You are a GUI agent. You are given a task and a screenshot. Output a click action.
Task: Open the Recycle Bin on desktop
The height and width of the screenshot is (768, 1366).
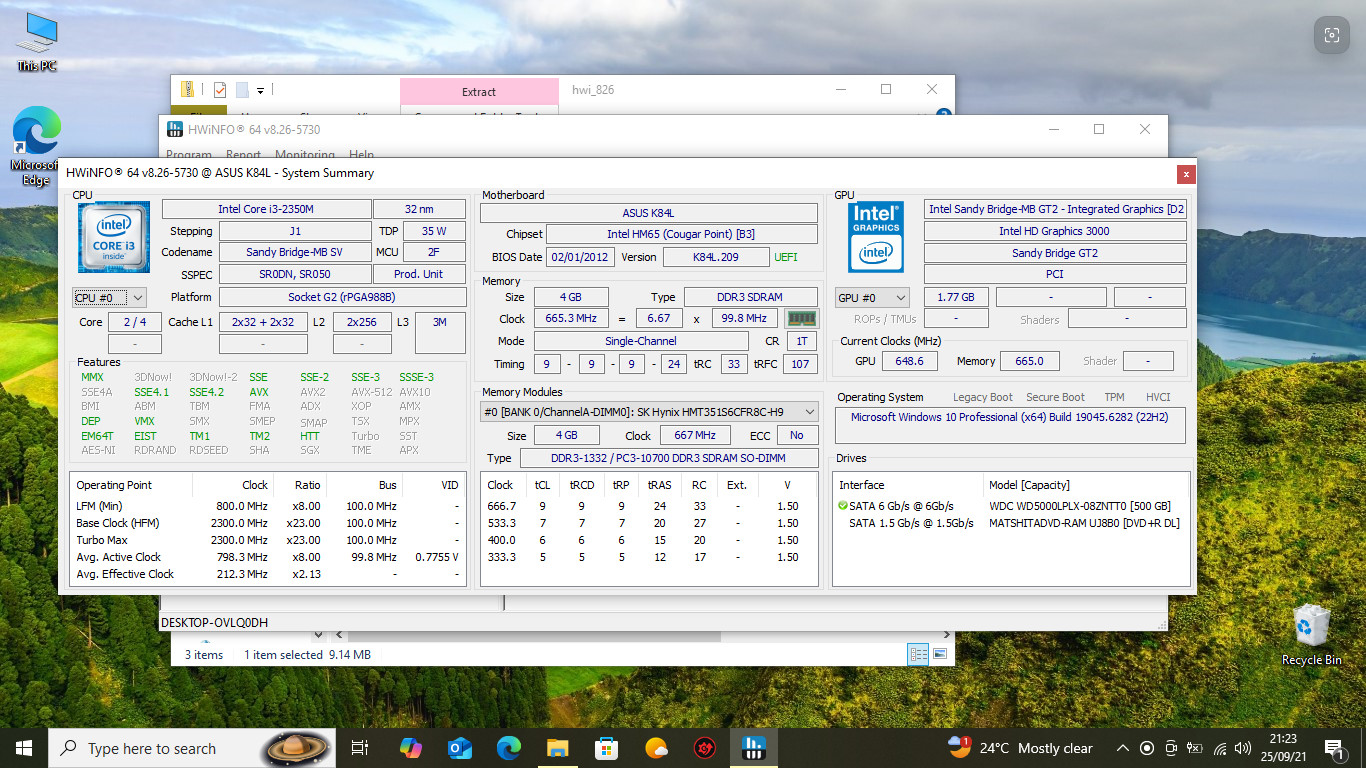1311,634
